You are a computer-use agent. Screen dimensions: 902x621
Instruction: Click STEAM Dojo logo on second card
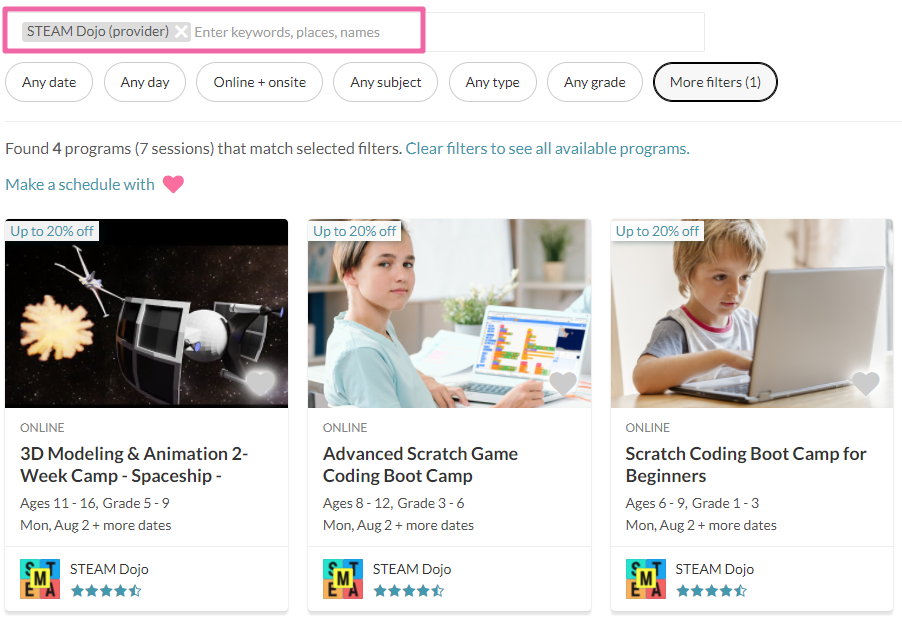[x=343, y=579]
